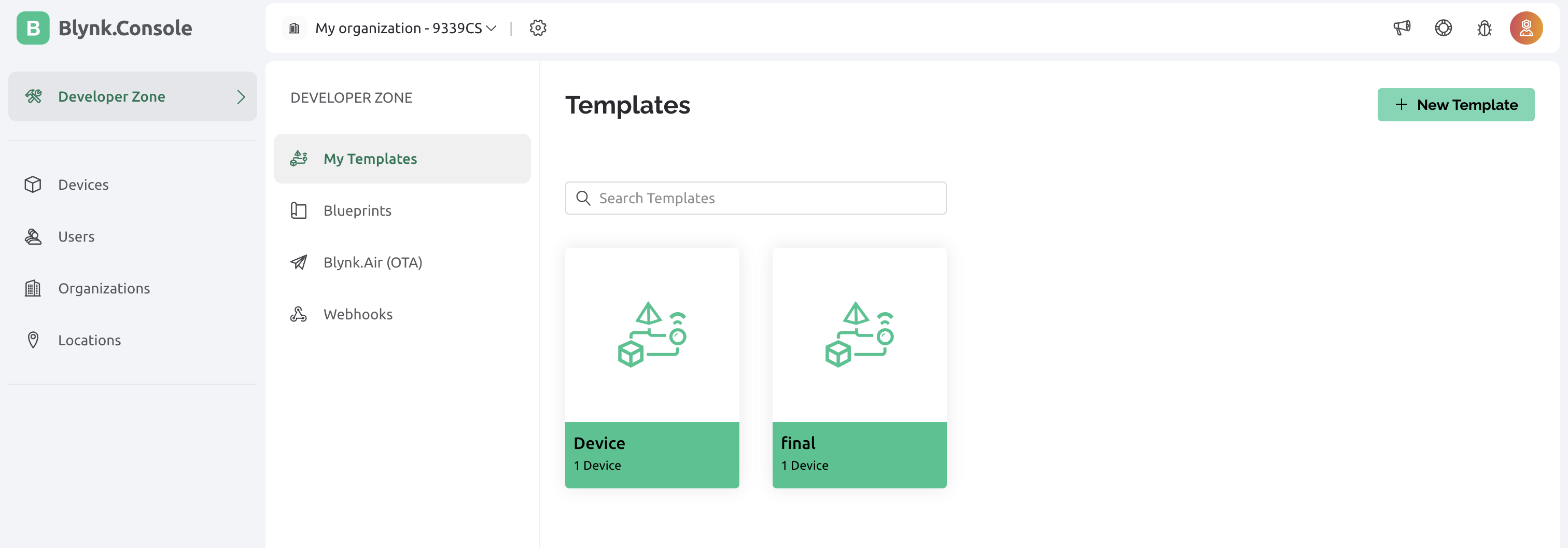Expand the organization selector dropdown chevron
This screenshot has width=1568, height=548.
[x=492, y=28]
